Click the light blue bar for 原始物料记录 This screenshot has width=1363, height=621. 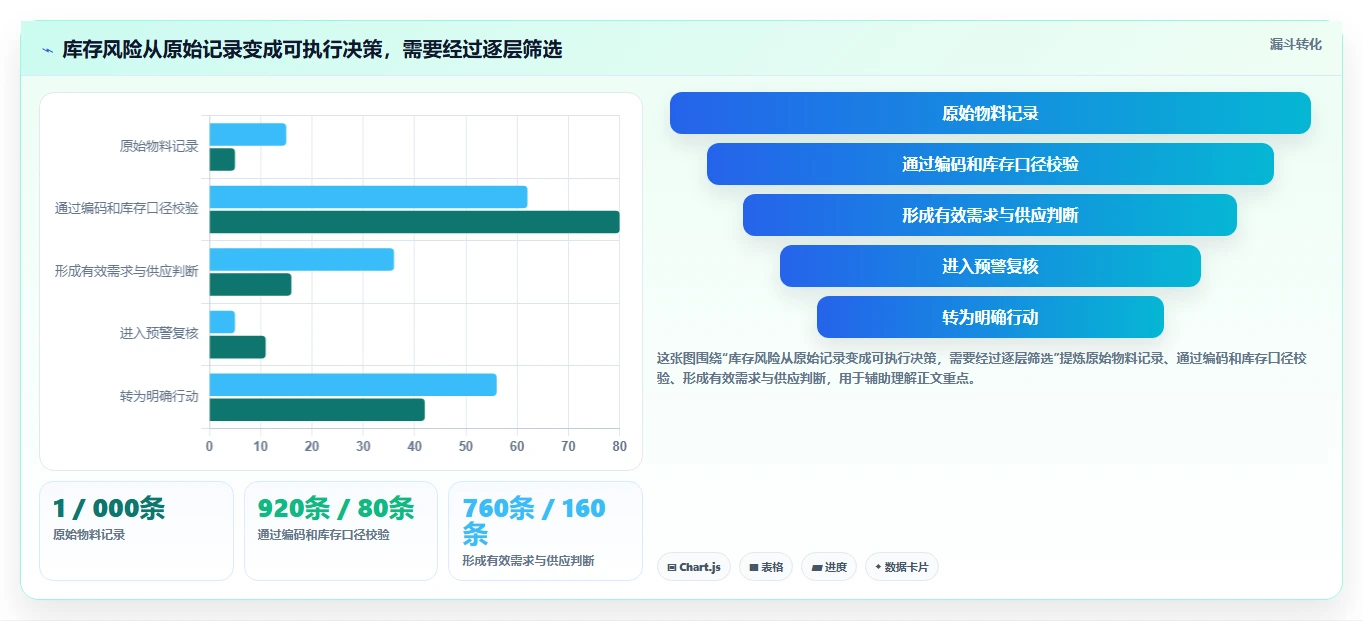(248, 134)
